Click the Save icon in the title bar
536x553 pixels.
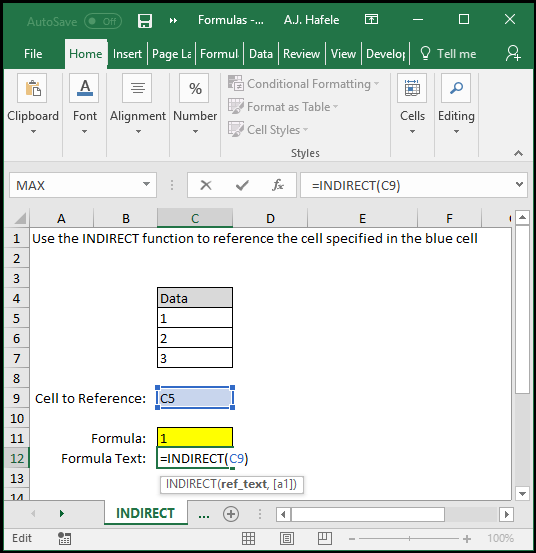point(145,21)
